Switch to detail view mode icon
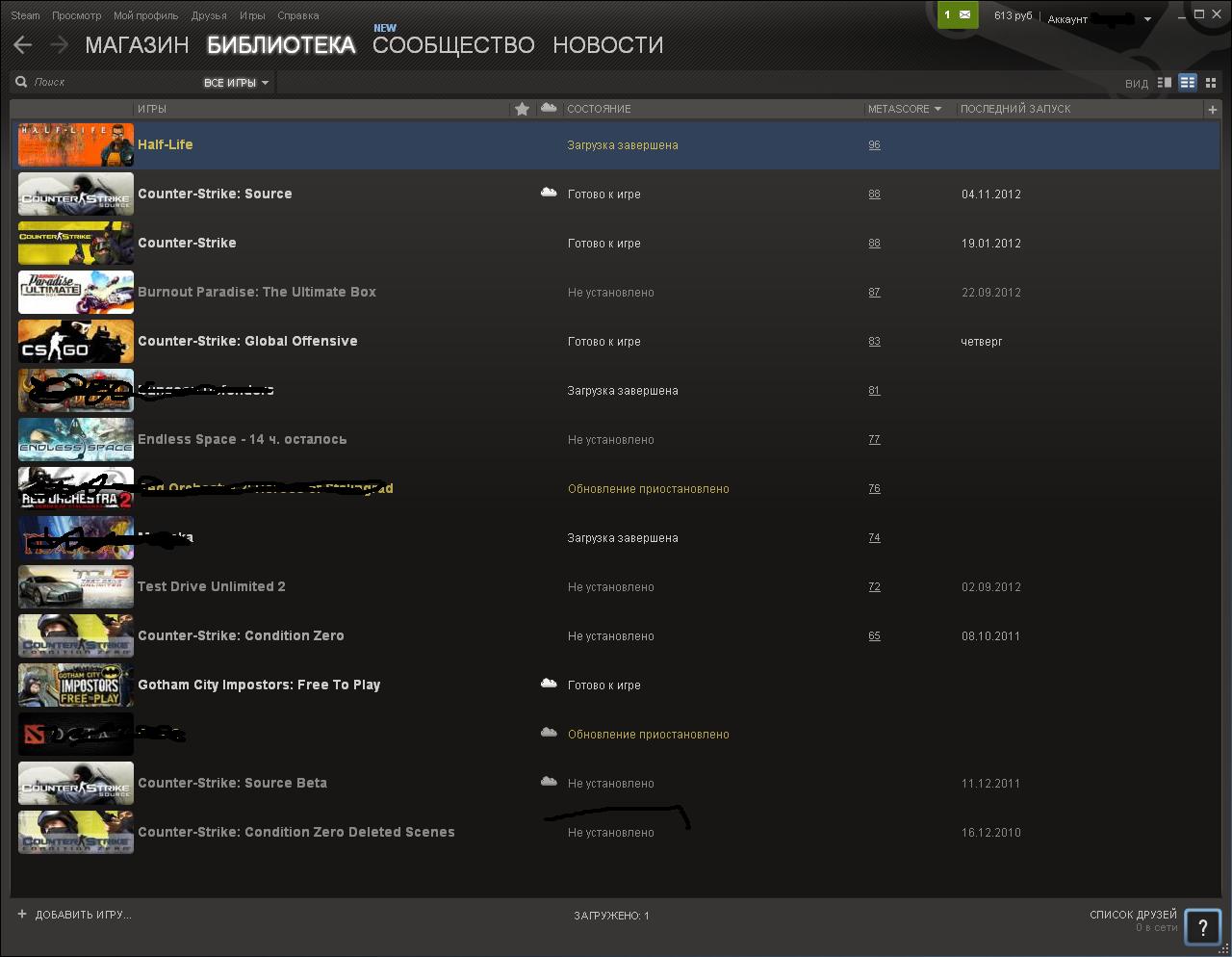Screen dimensions: 1232x957 click(1164, 83)
